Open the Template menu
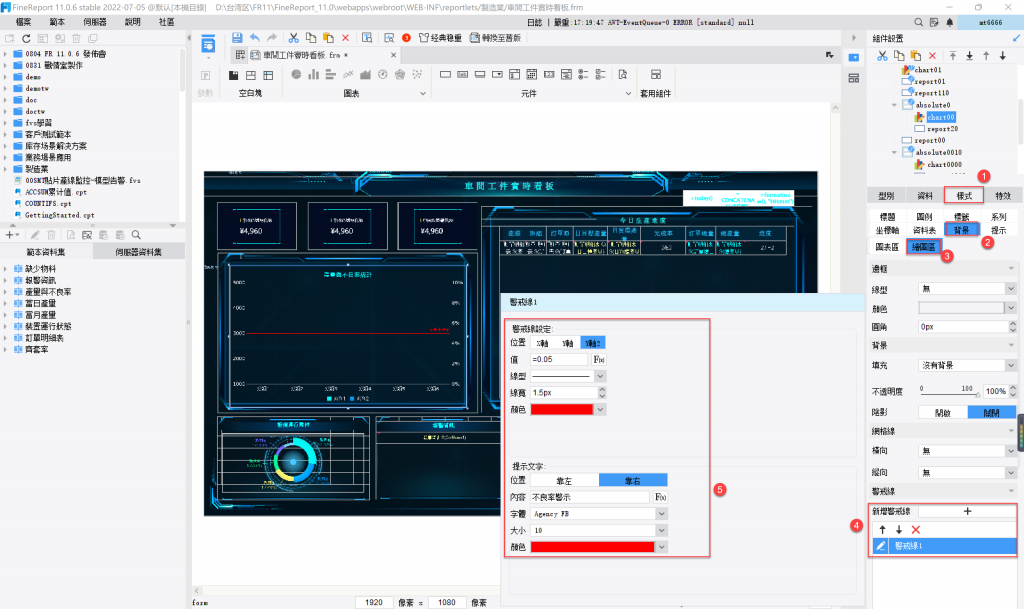Image resolution: width=1024 pixels, height=609 pixels. tap(57, 22)
